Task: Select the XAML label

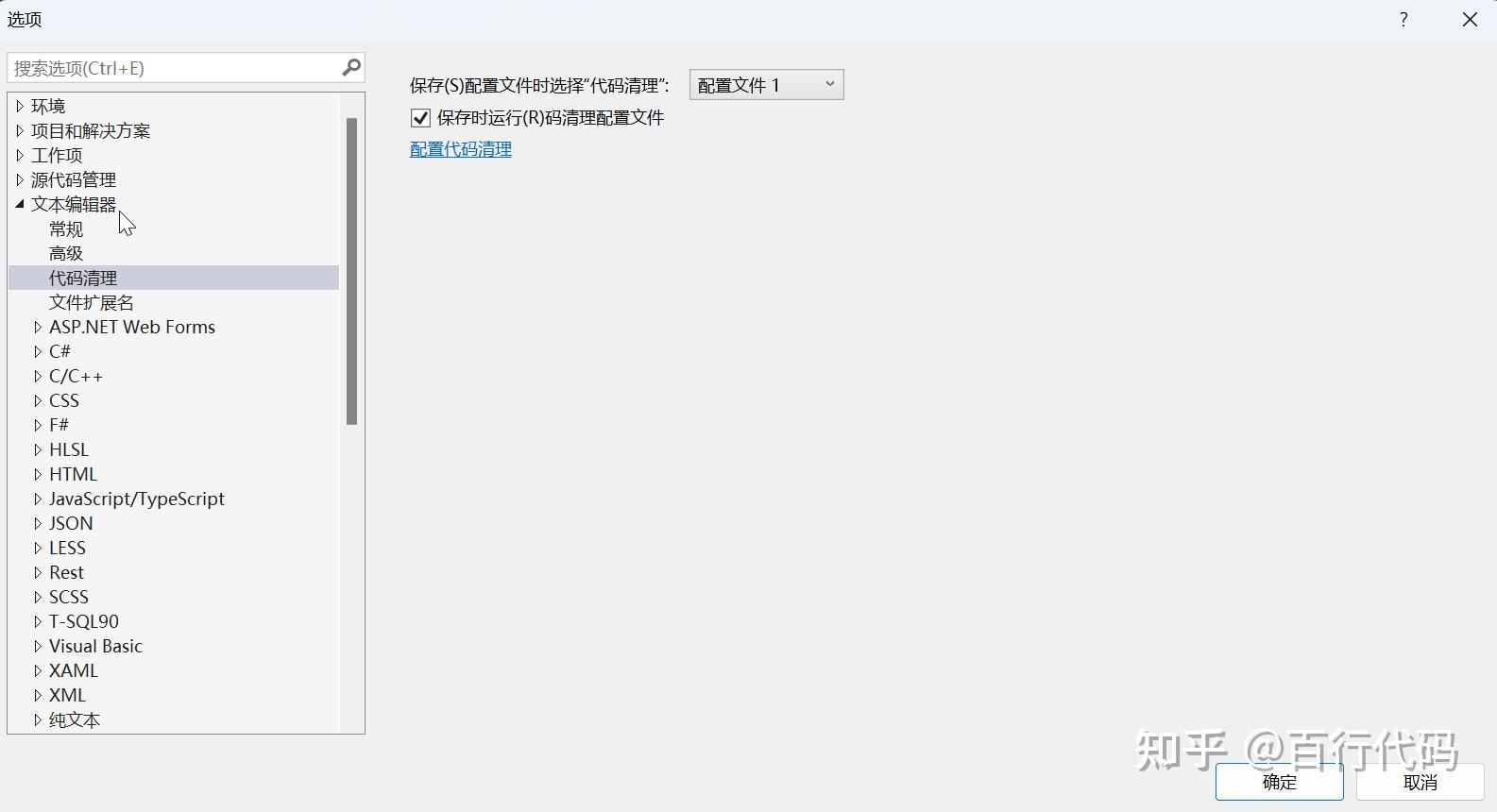Action: tap(74, 670)
